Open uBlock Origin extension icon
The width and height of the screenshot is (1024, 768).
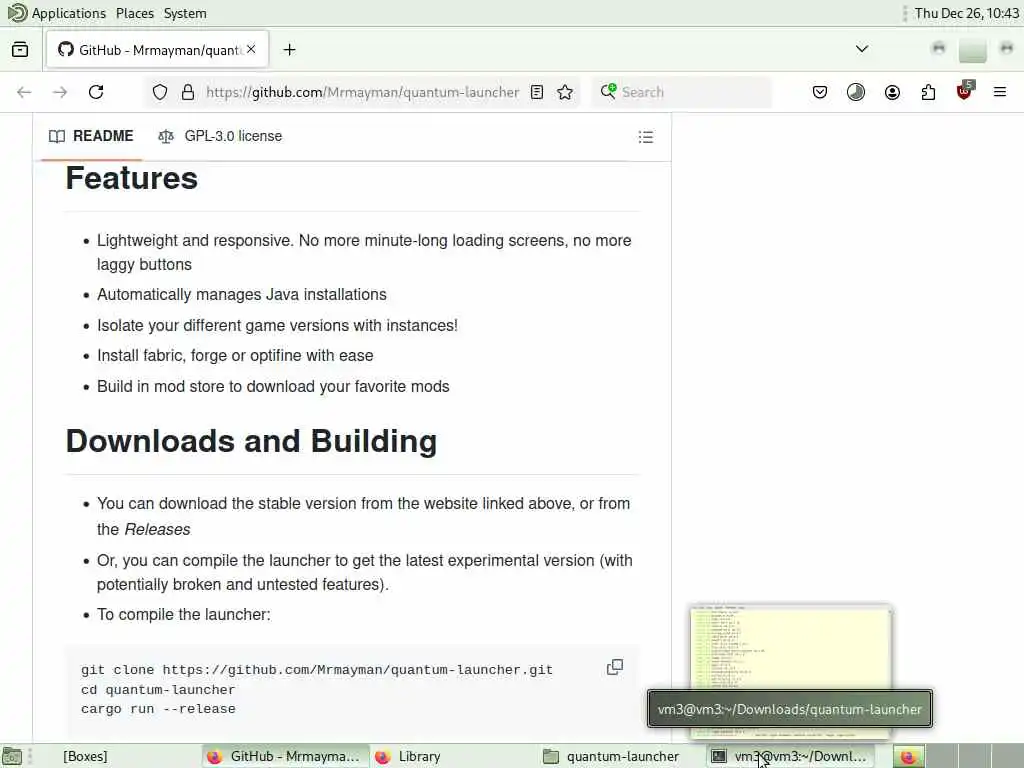coord(965,91)
